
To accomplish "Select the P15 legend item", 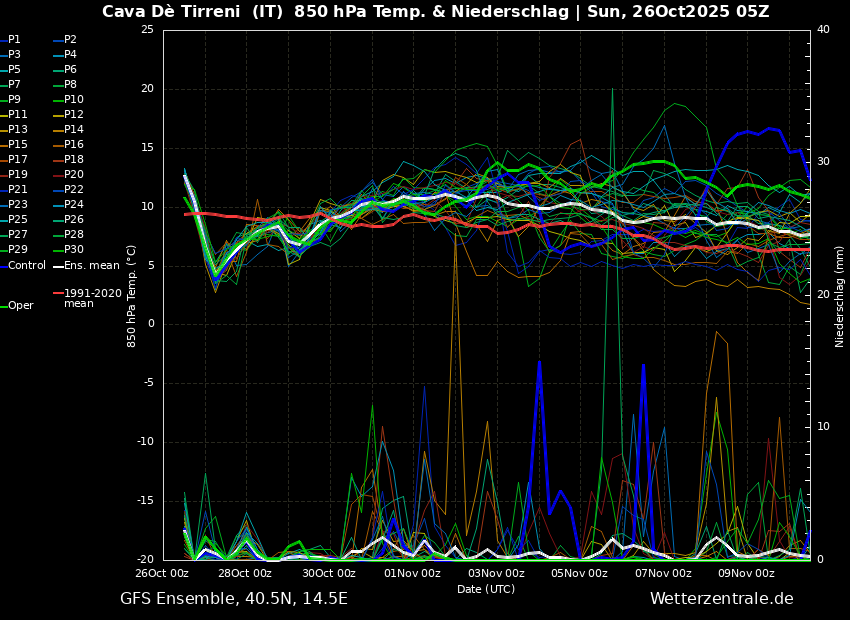I will tap(18, 145).
